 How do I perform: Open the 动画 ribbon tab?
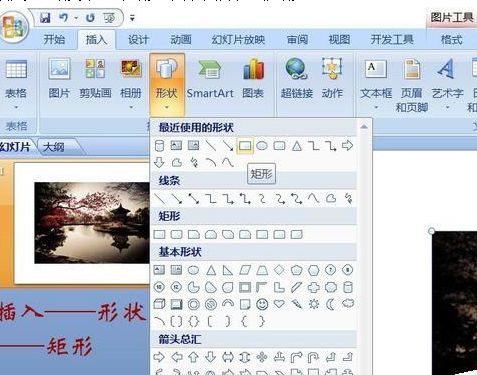[x=181, y=40]
